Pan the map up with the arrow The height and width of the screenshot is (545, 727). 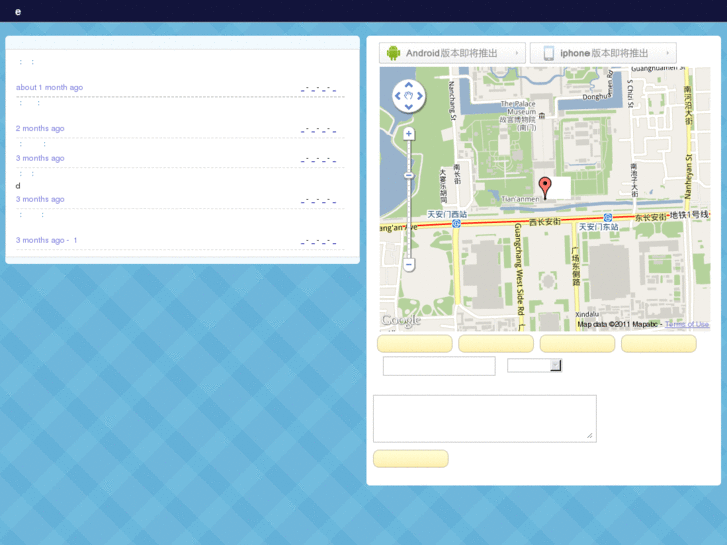tap(408, 85)
